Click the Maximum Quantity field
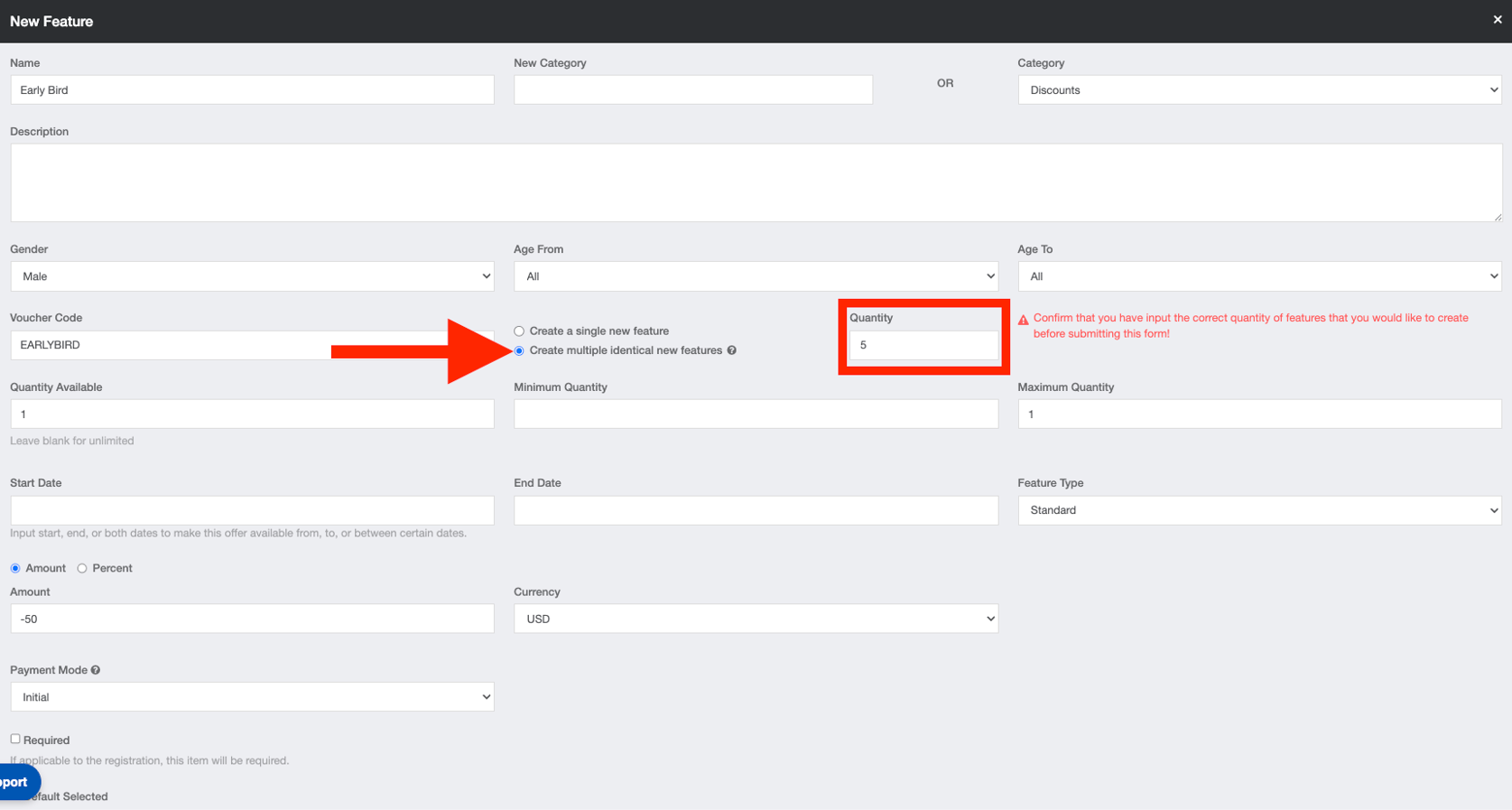Image resolution: width=1512 pixels, height=810 pixels. 1259,414
